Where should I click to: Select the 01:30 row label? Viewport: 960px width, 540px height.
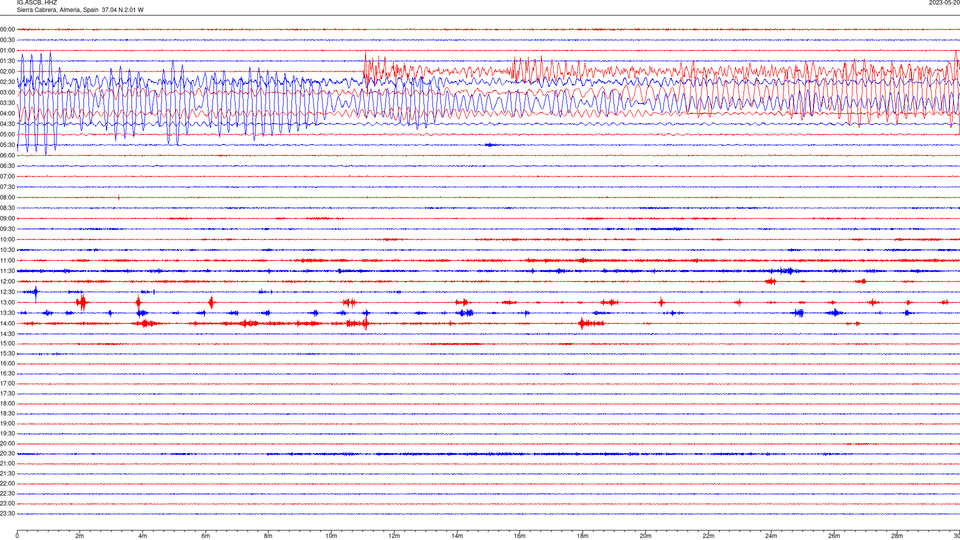coord(7,61)
